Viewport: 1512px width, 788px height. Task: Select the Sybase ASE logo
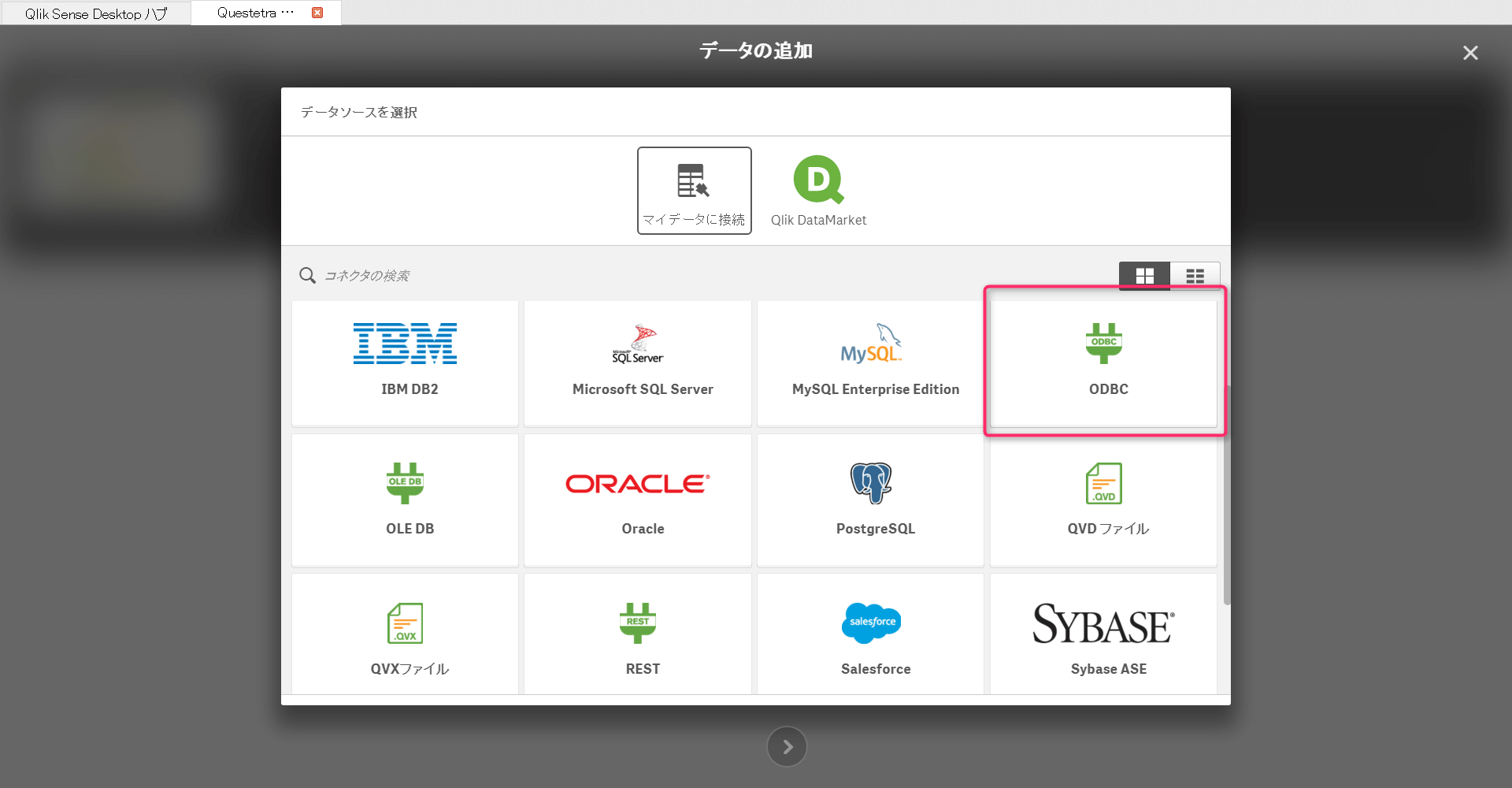[1104, 623]
